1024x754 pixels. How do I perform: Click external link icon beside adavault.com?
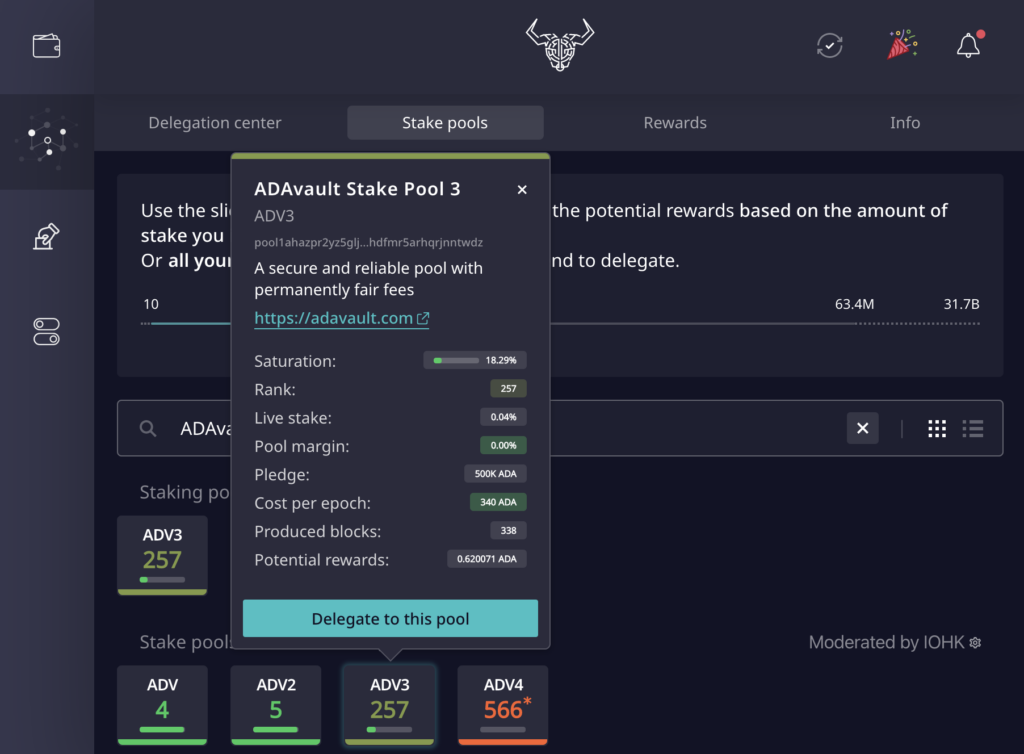[423, 318]
